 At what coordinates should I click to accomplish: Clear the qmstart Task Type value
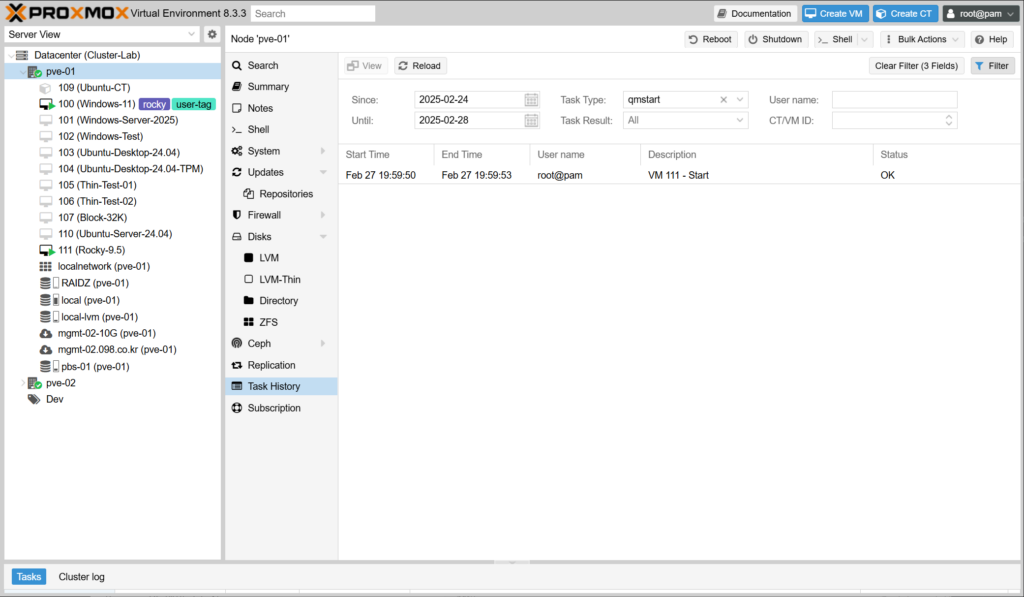pos(724,100)
